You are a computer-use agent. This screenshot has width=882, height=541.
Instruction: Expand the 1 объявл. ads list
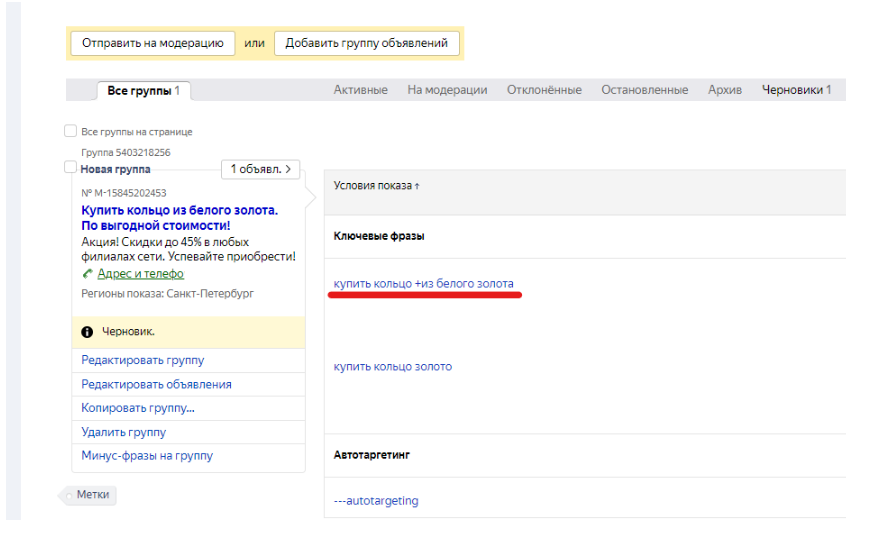(259, 169)
